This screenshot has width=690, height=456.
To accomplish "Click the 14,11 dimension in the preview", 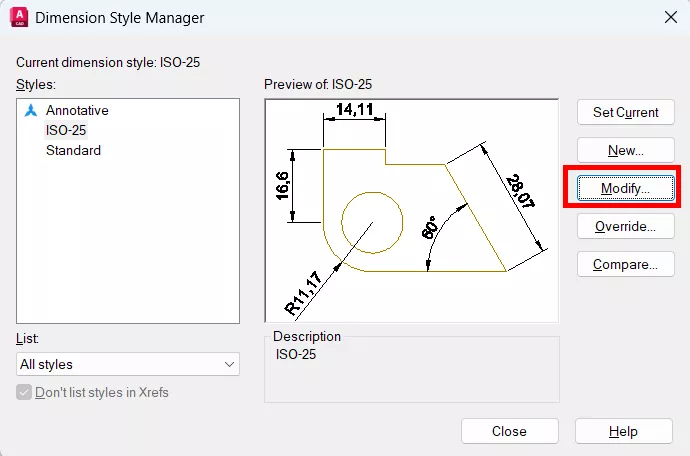I will click(354, 111).
